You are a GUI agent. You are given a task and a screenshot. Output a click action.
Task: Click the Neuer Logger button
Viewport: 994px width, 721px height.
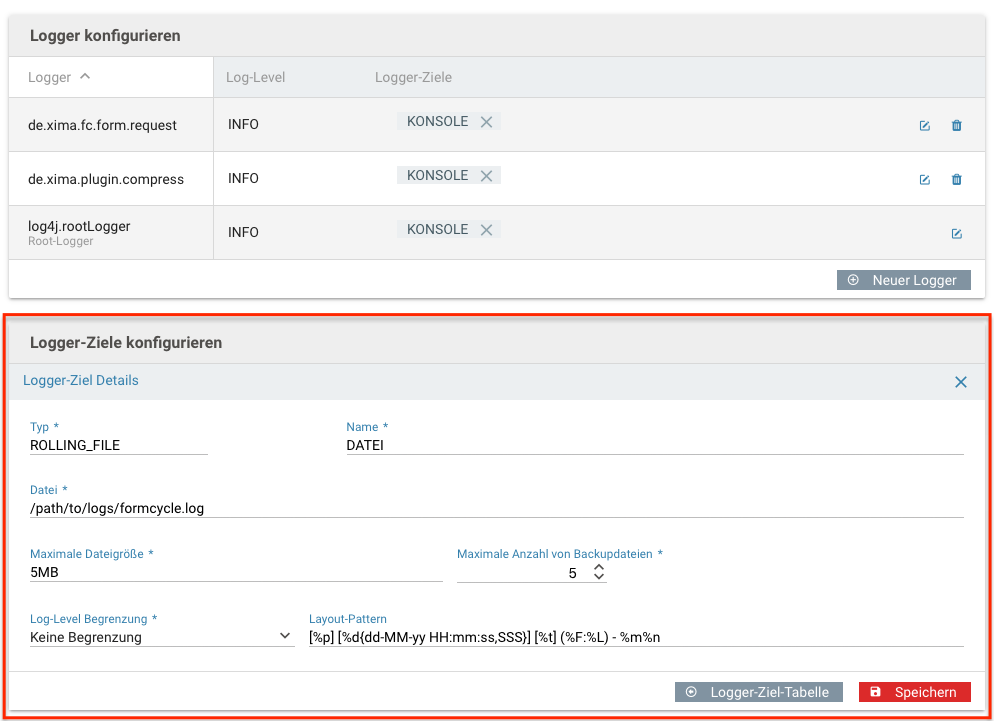[x=903, y=280]
